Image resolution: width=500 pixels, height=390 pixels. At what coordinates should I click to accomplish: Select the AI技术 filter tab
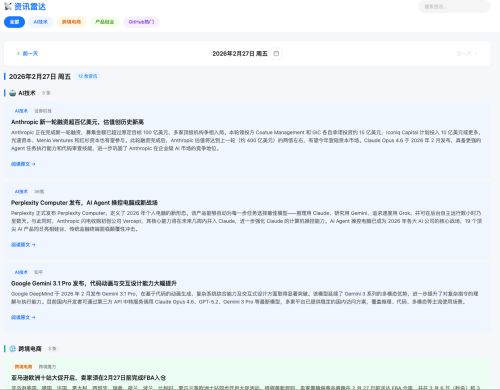41,22
